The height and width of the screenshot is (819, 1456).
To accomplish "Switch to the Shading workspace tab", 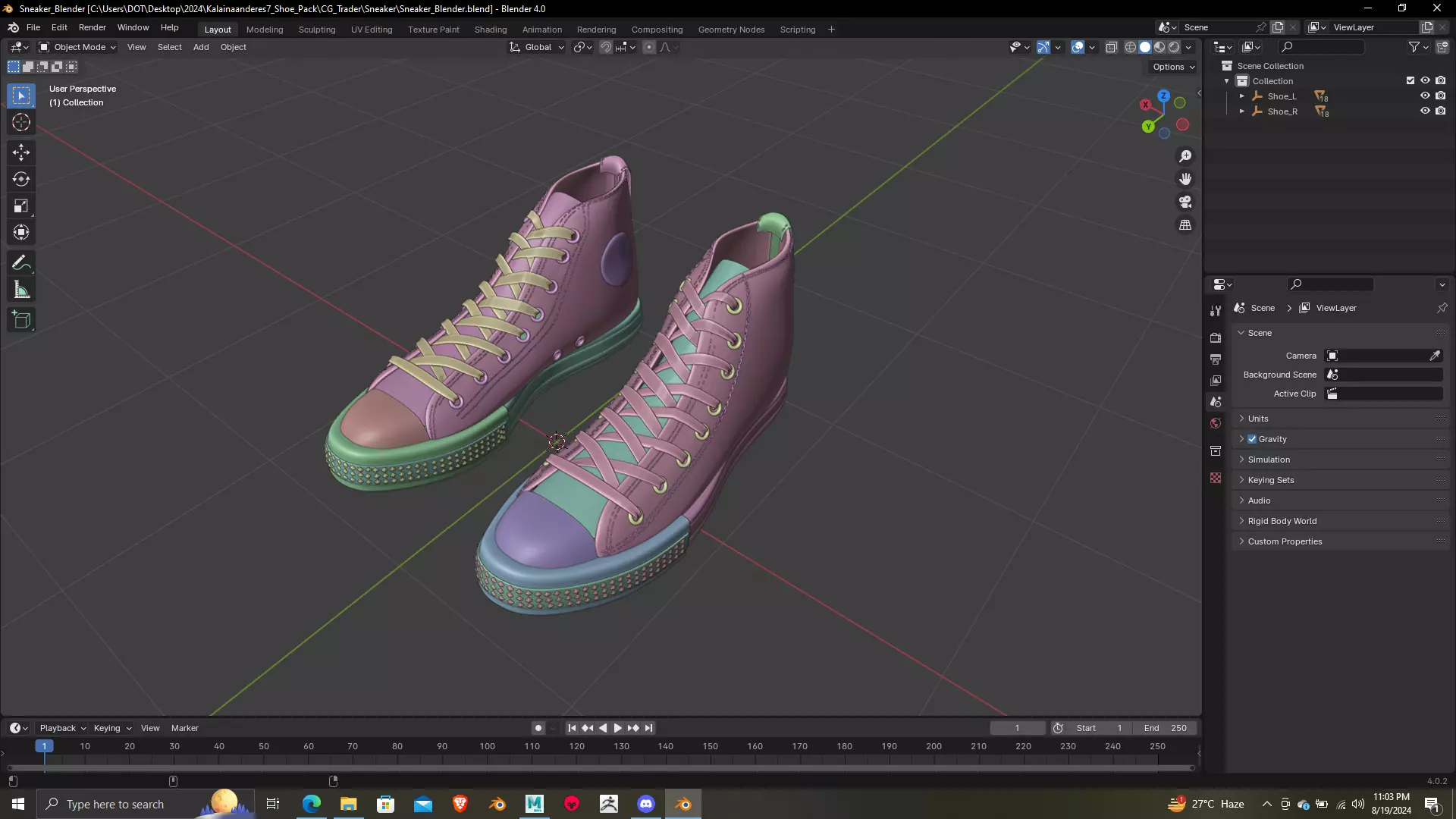I will tap(491, 30).
